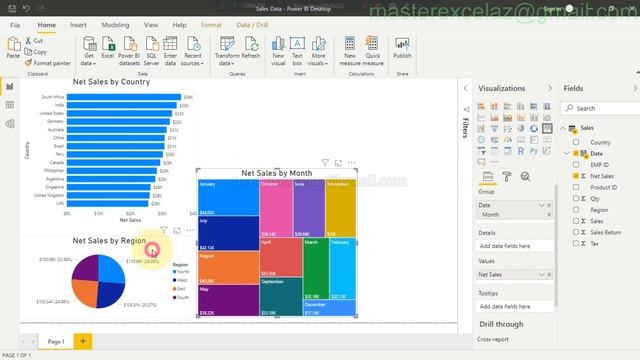Pick the Area chart visual icon
The width and height of the screenshot is (640, 360).
point(494,118)
